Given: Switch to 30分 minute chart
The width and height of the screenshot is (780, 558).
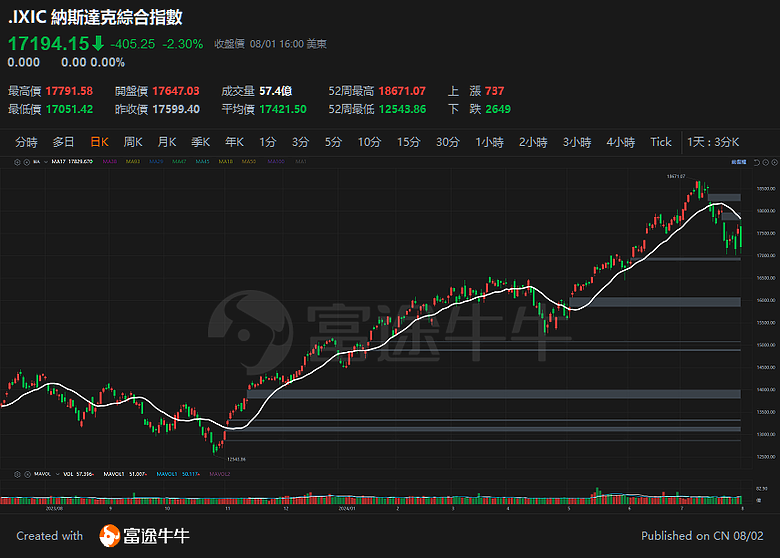Looking at the screenshot, I should click(x=448, y=142).
